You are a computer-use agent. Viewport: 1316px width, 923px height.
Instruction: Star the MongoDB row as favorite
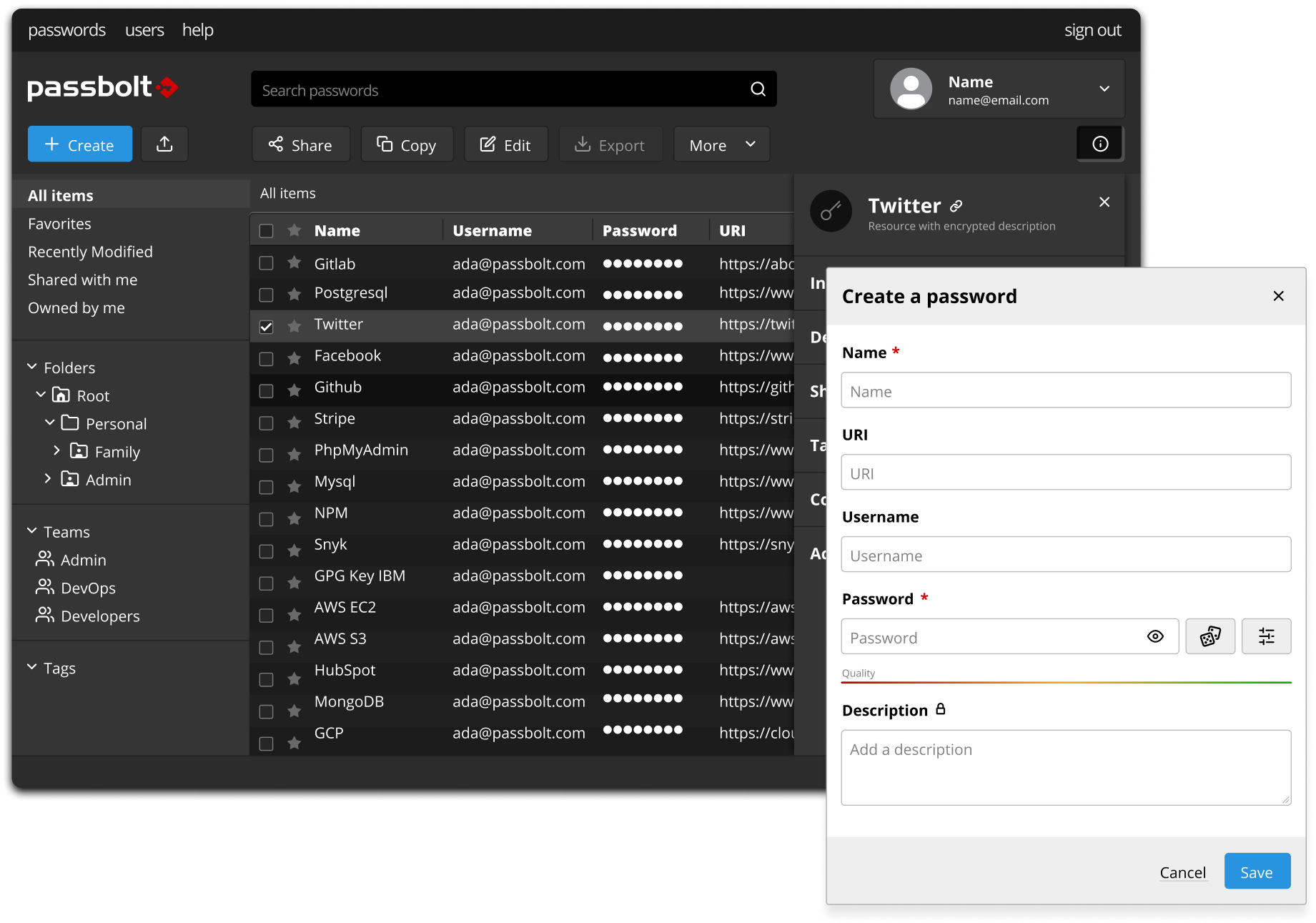tap(294, 710)
